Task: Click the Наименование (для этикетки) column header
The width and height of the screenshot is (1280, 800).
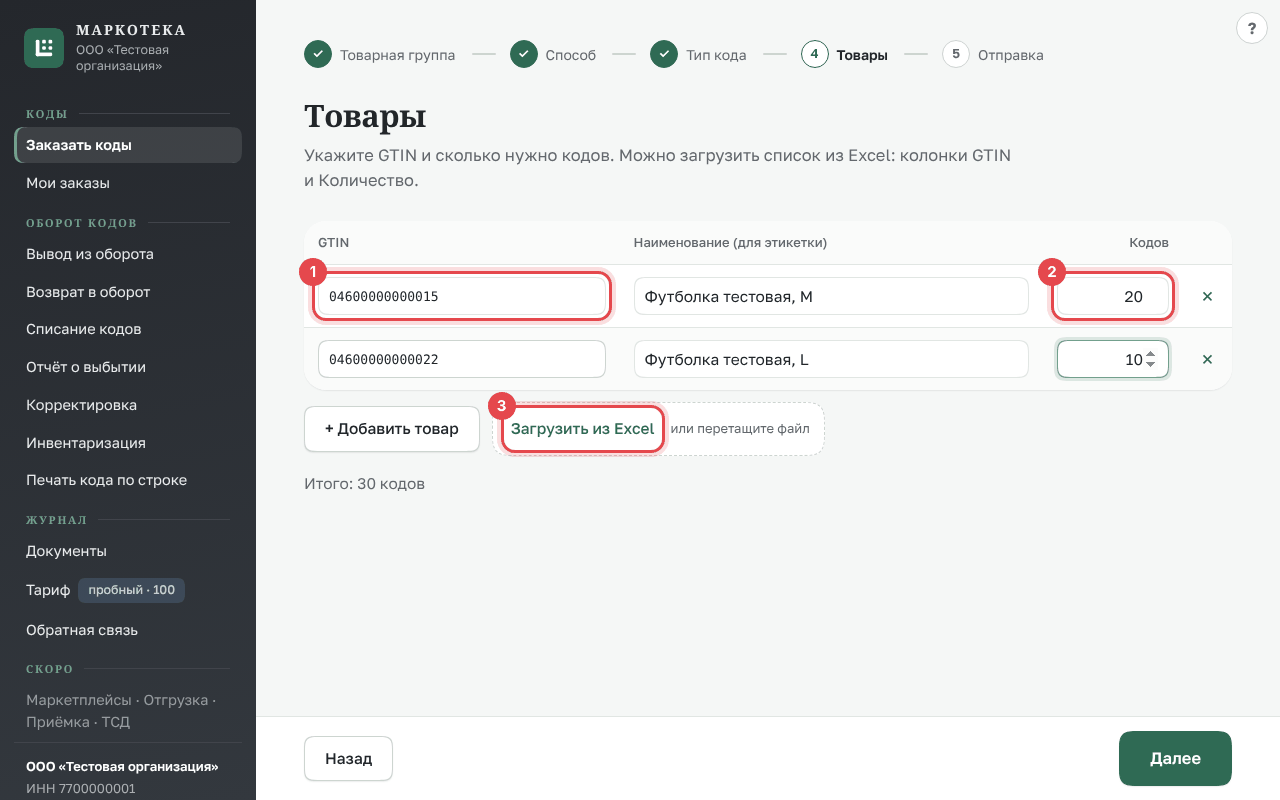Action: [x=730, y=243]
